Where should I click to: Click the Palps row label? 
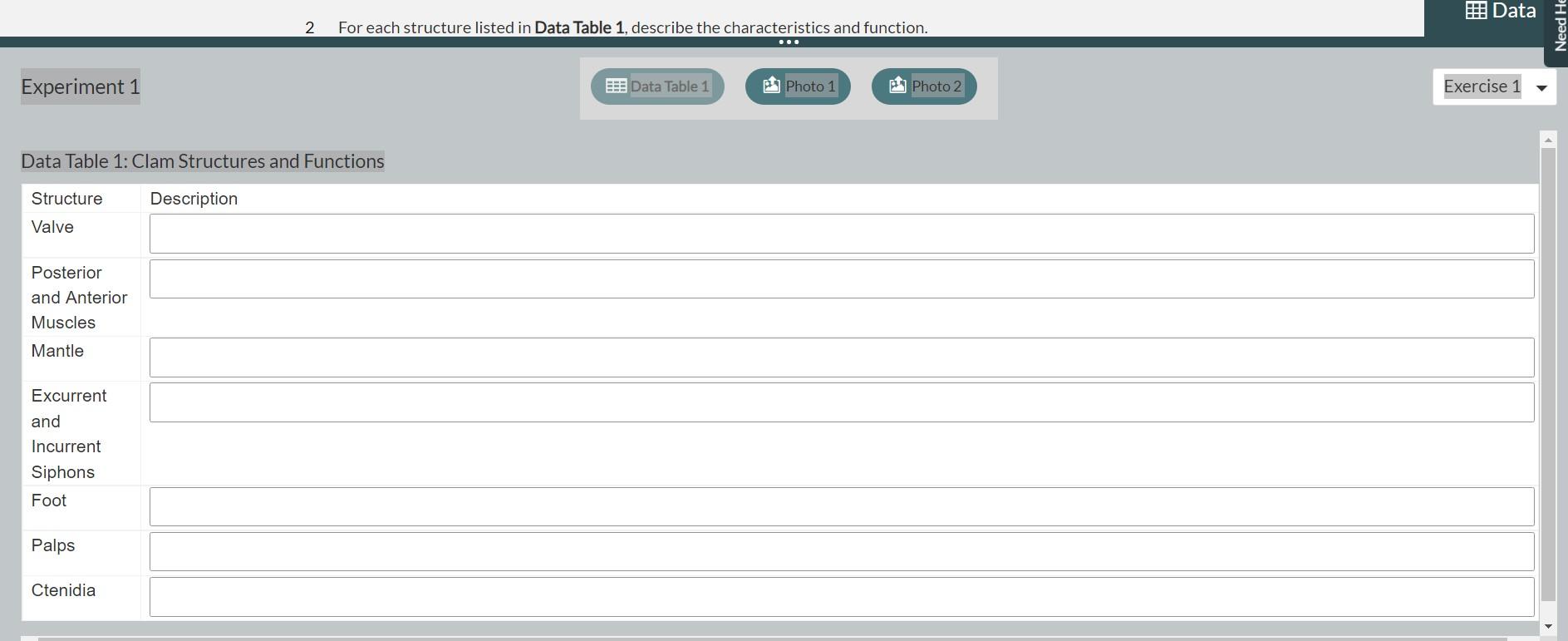tap(53, 545)
